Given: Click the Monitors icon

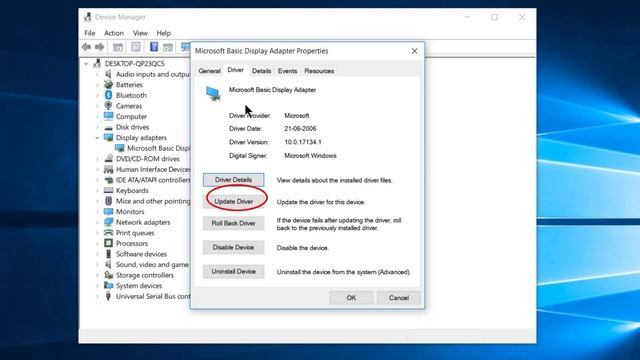Looking at the screenshot, I should pos(108,211).
